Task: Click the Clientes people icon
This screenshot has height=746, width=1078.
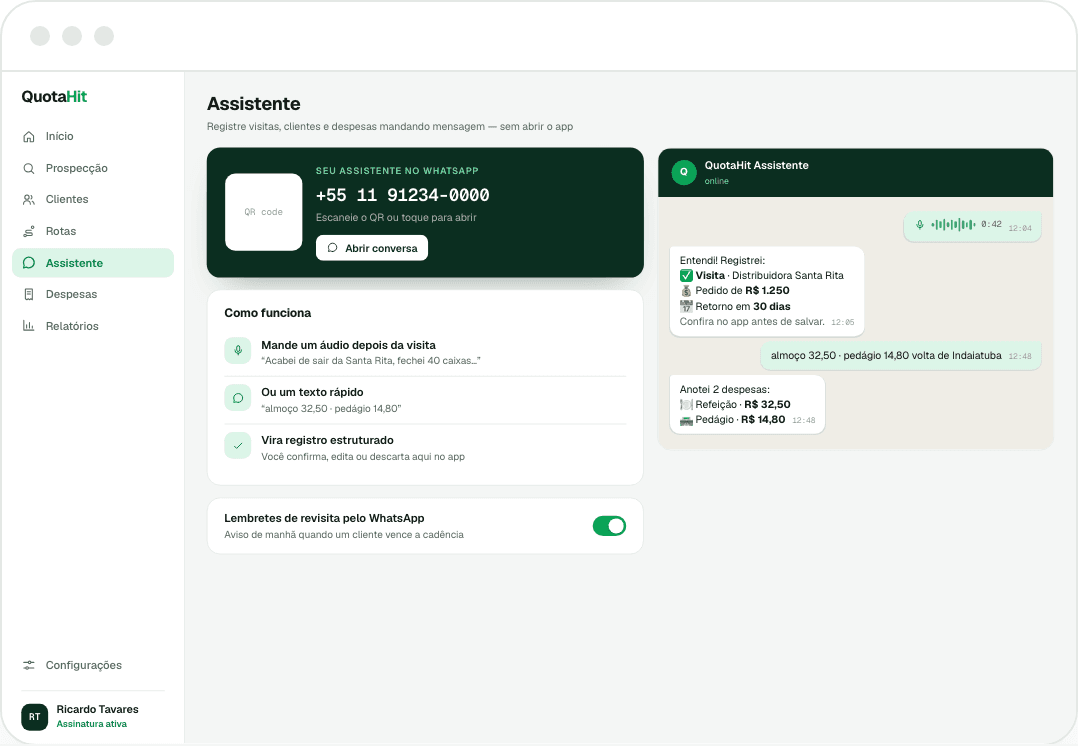Action: point(29,199)
